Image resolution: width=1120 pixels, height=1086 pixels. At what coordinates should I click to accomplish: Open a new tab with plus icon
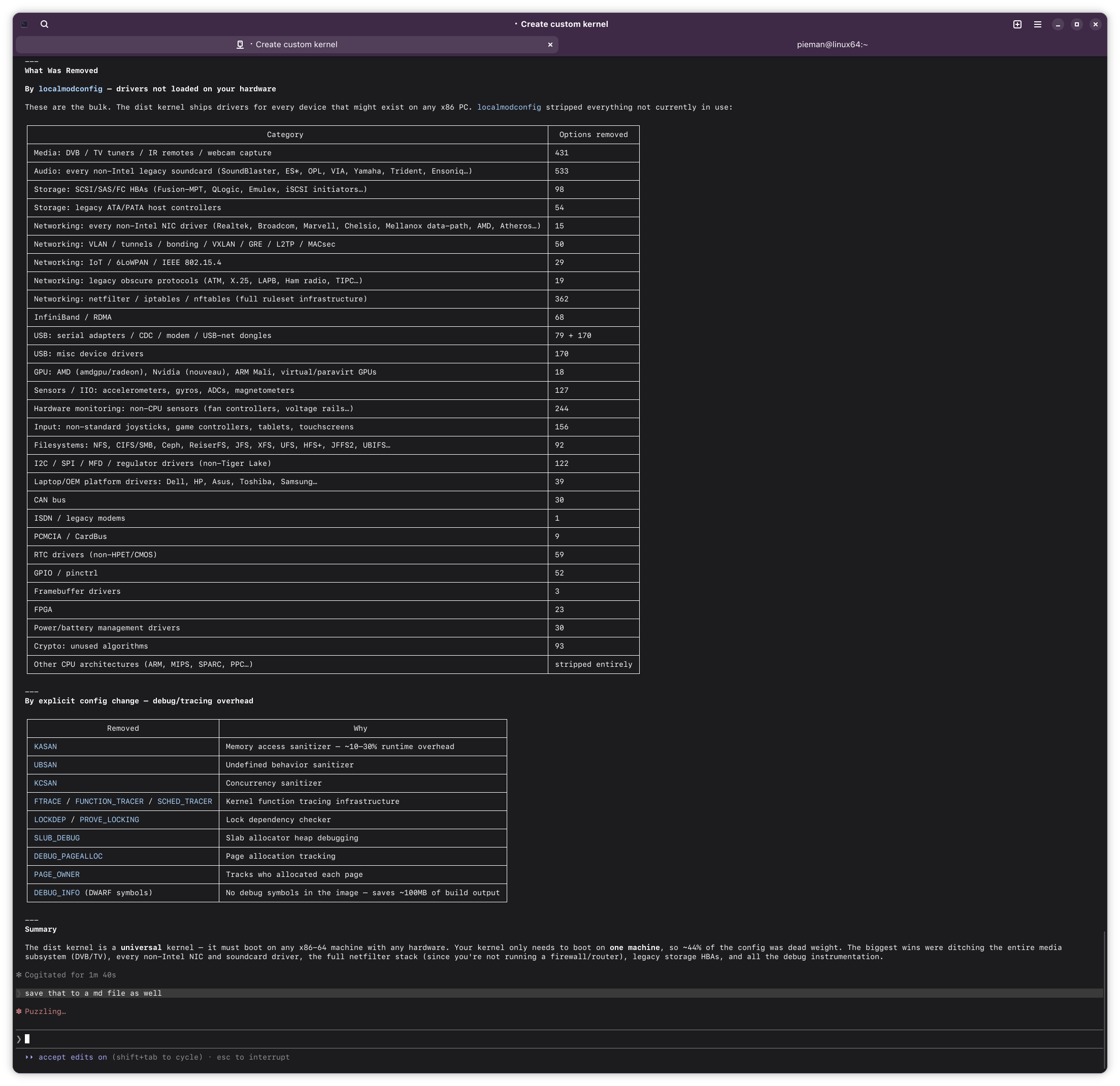1017,24
